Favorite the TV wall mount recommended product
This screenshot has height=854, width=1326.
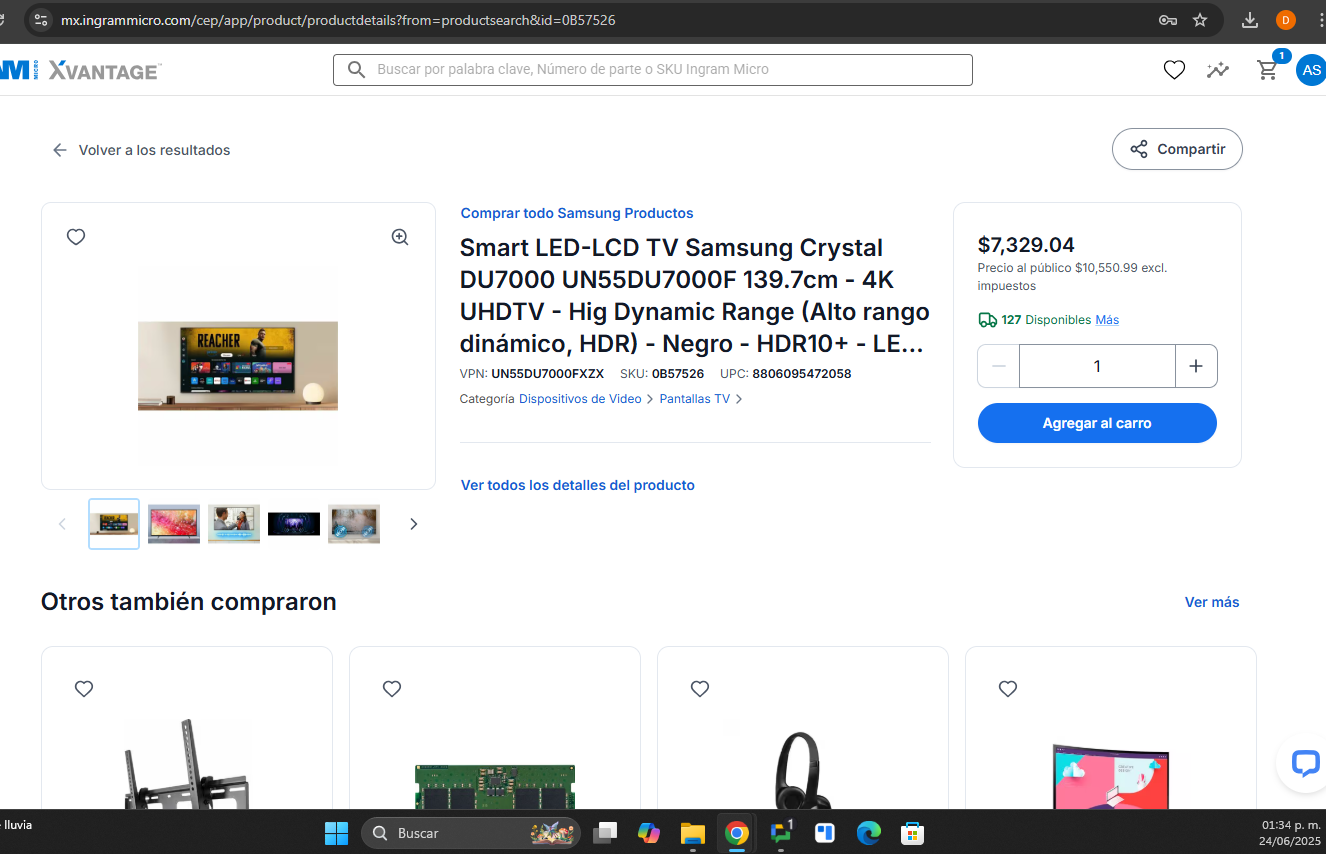click(84, 689)
